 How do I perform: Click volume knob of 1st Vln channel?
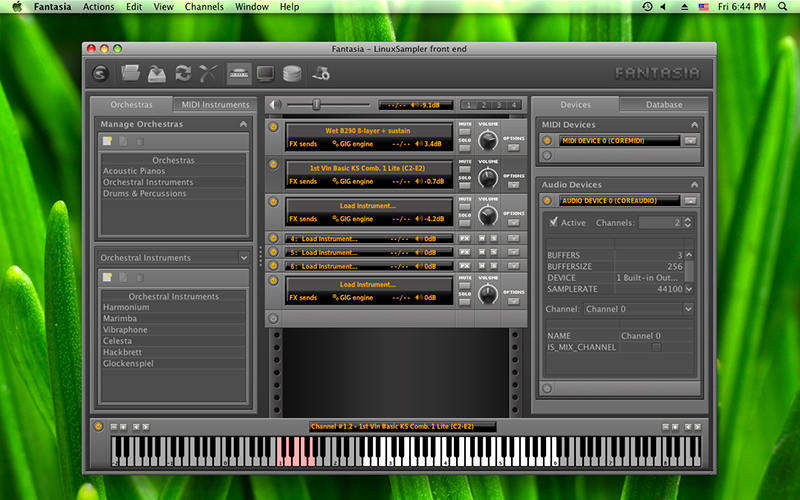pyautogui.click(x=488, y=178)
